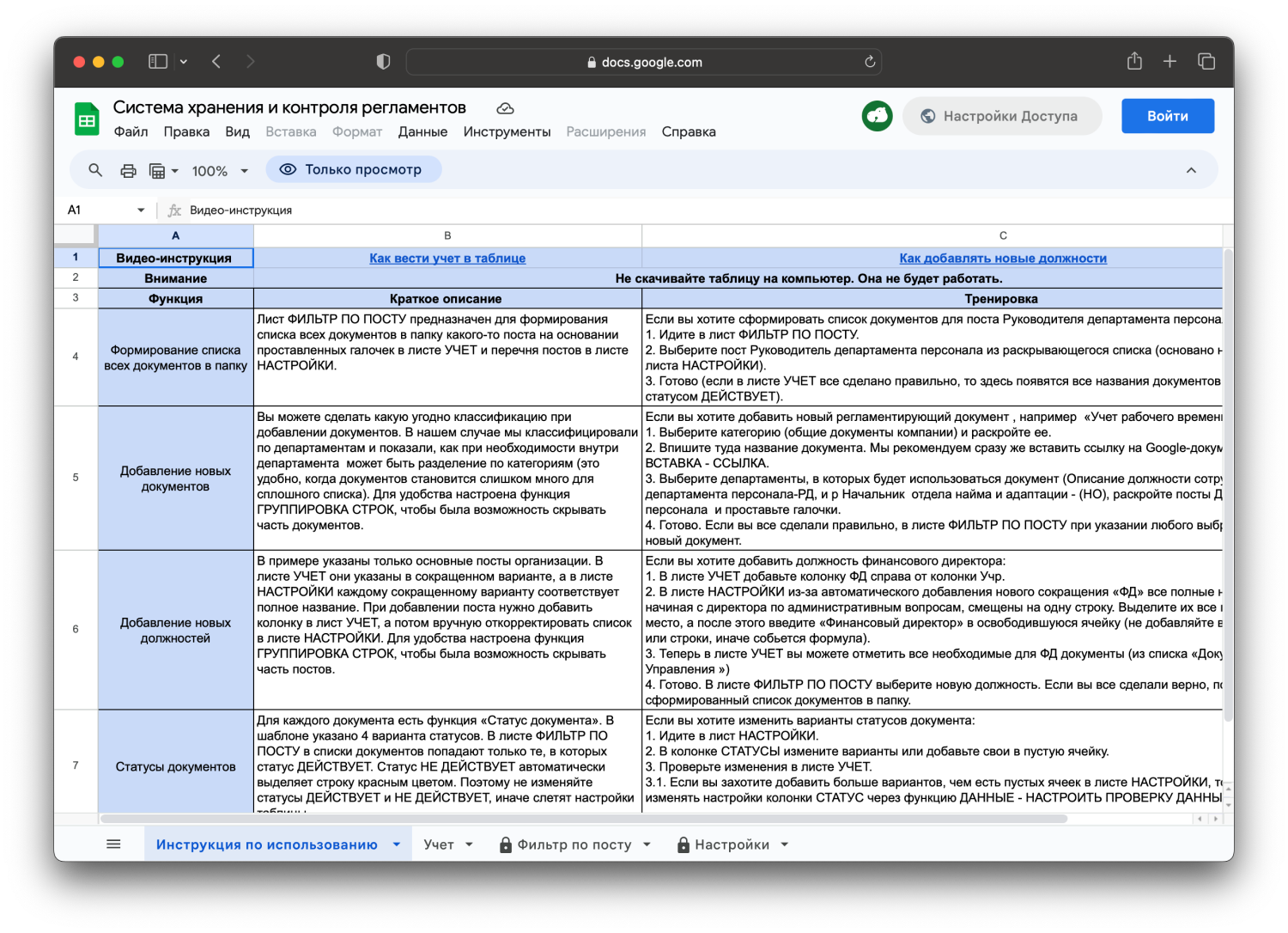
Task: Open the Вид menu
Action: [x=237, y=132]
